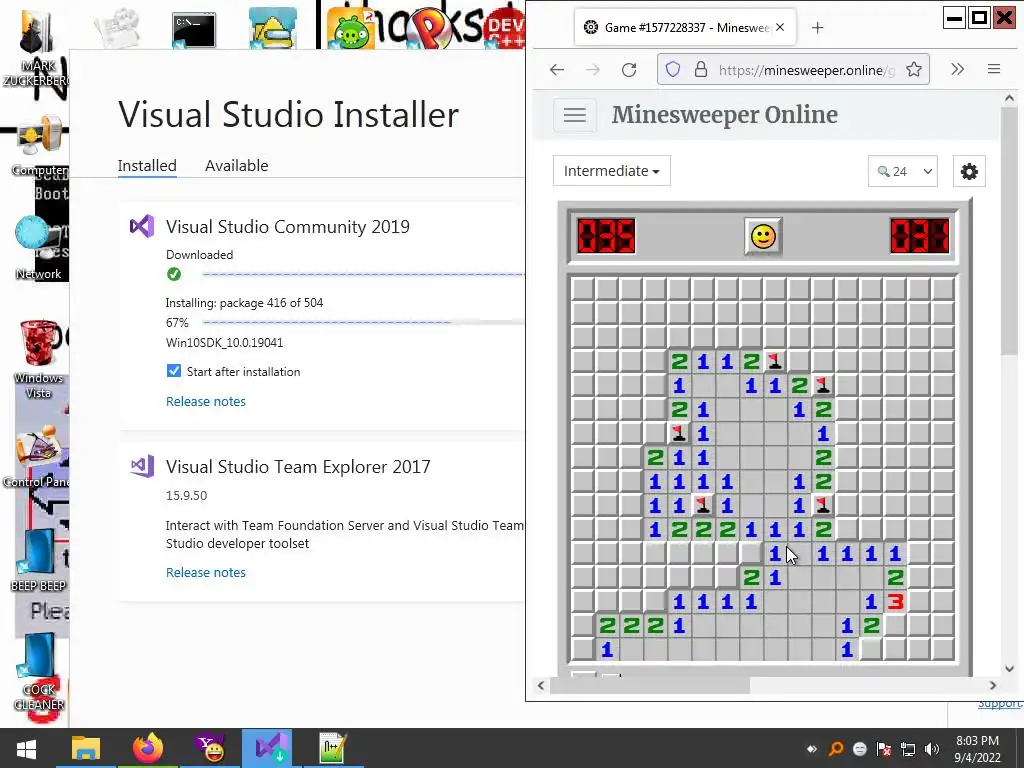Open the Windows Start menu
1024x768 pixels.
click(x=26, y=748)
